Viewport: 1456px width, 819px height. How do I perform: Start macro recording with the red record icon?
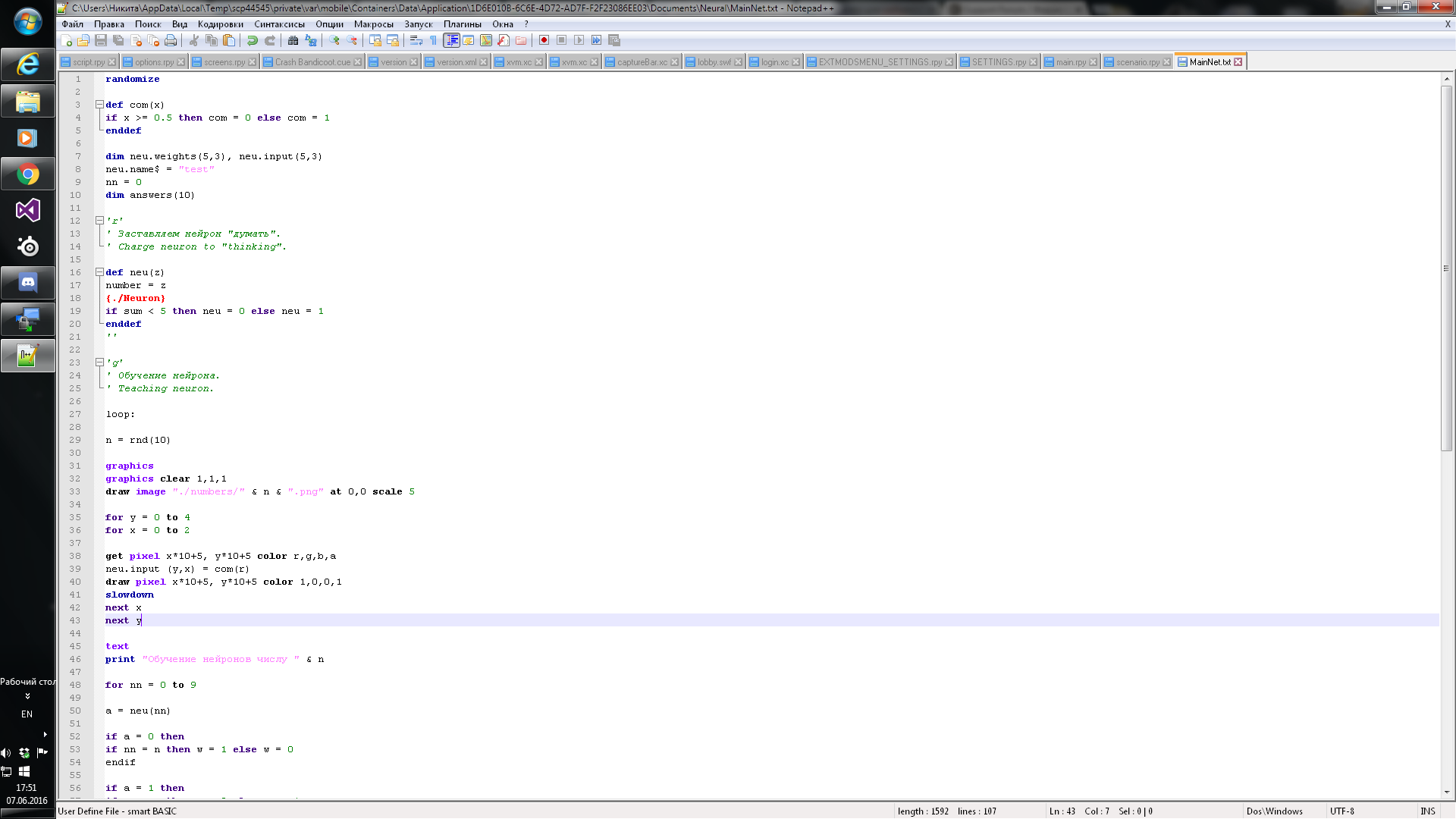(x=544, y=40)
